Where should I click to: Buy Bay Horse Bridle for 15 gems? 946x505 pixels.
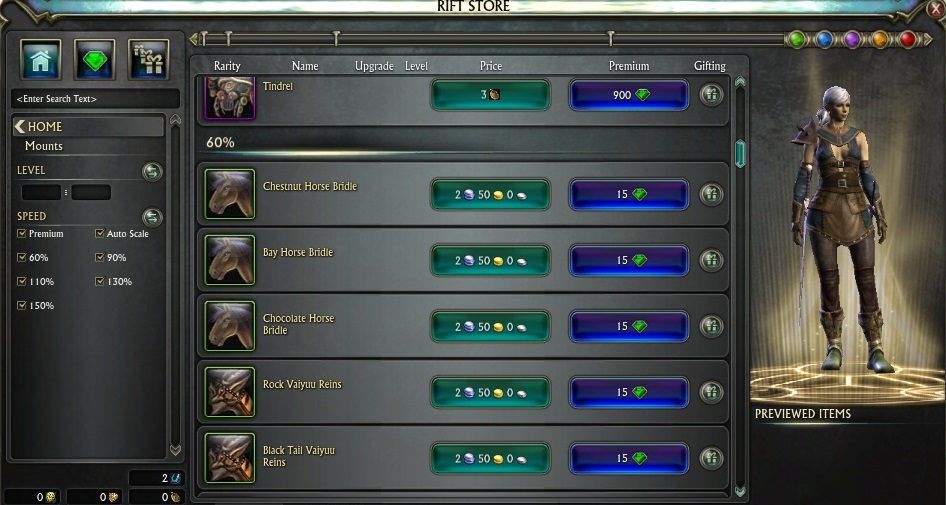click(x=629, y=260)
